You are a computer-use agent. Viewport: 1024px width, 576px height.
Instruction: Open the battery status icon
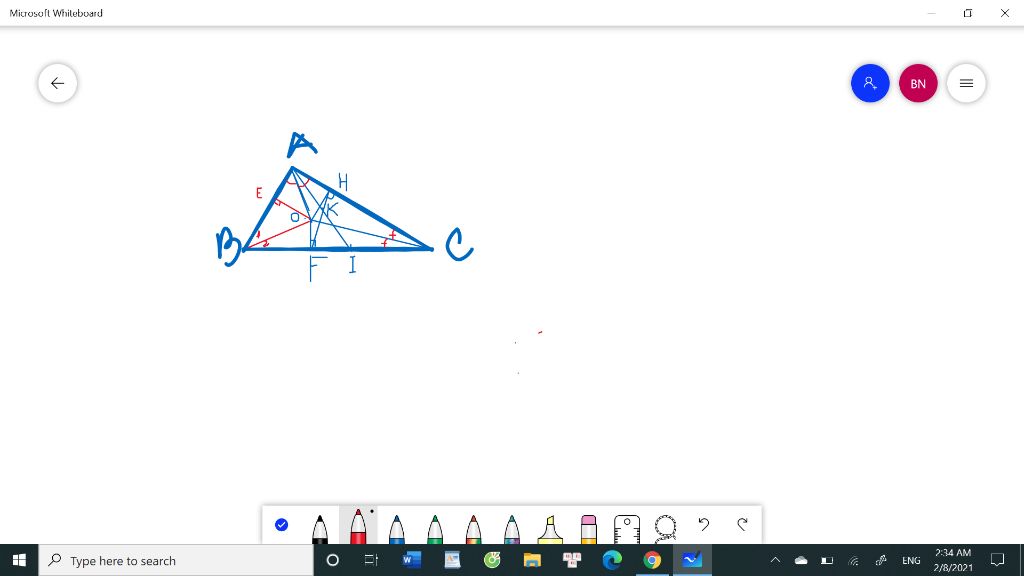click(x=827, y=560)
